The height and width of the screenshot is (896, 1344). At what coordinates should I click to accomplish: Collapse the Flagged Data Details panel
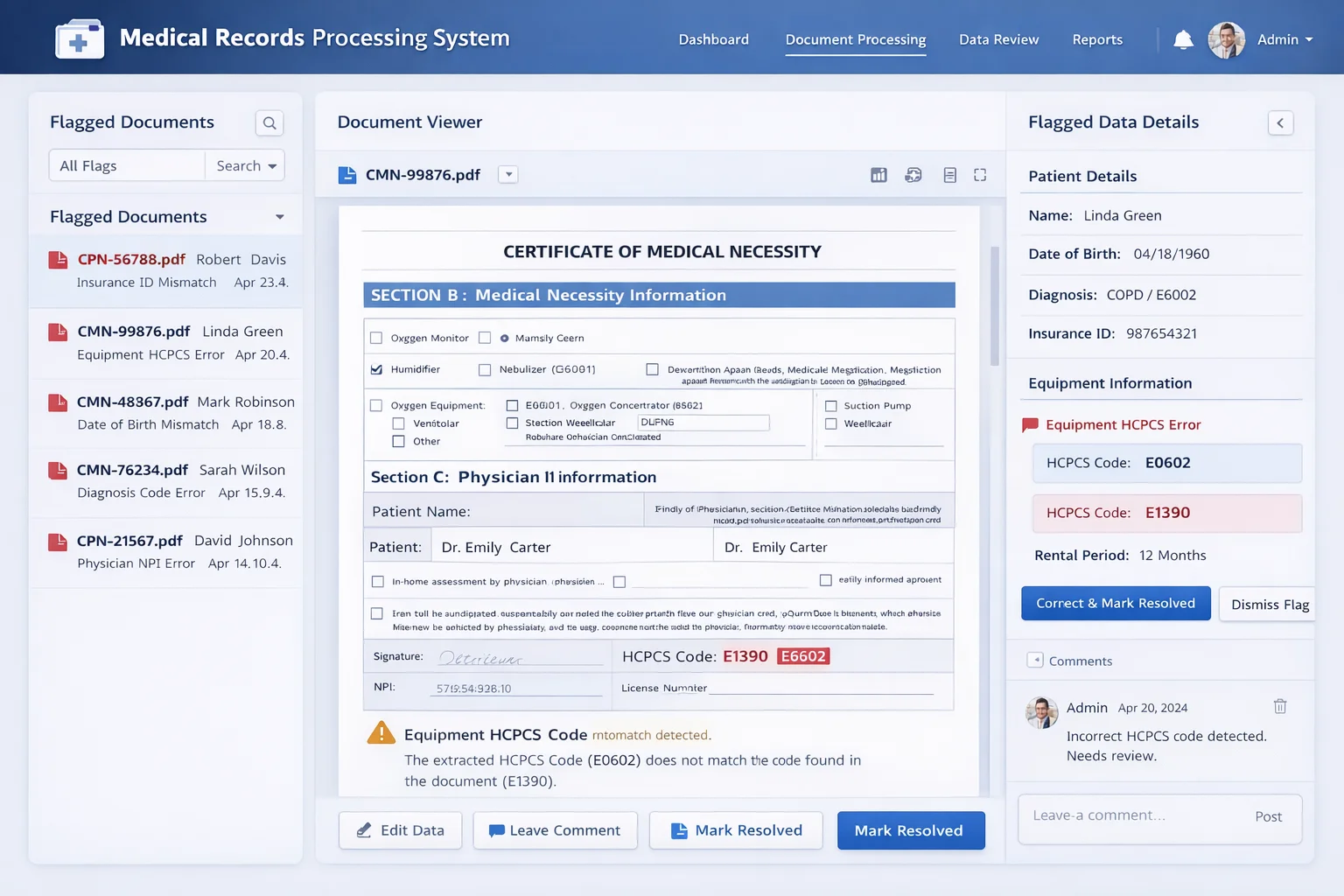click(1280, 123)
